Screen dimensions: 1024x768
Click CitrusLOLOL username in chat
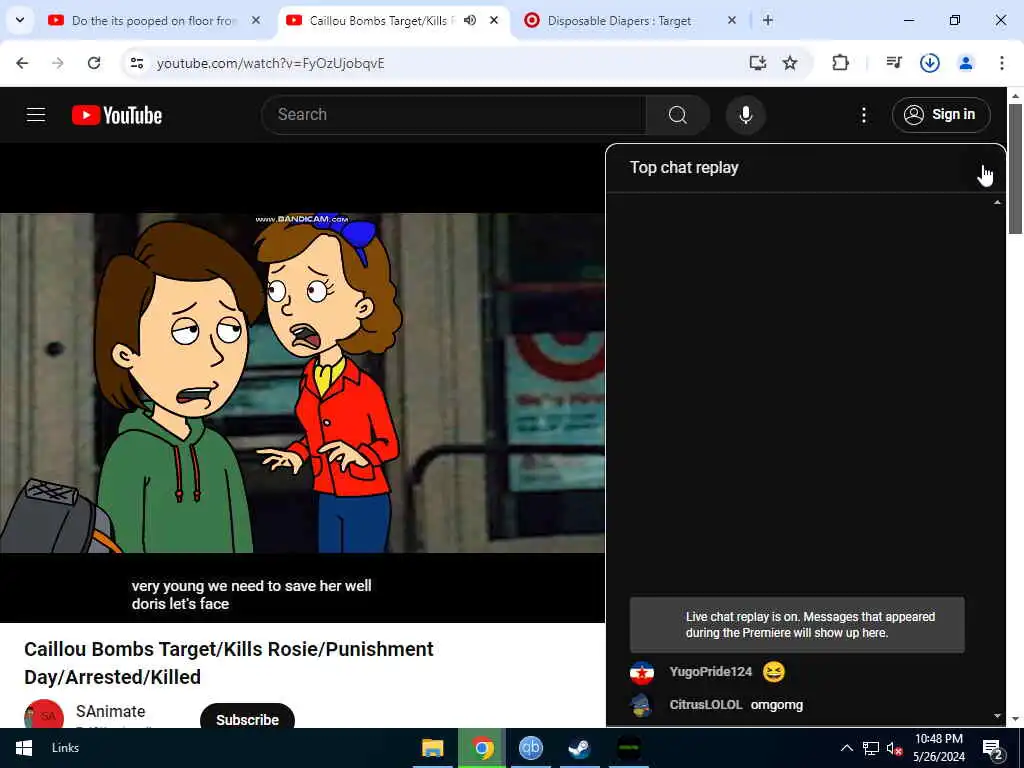(x=705, y=705)
